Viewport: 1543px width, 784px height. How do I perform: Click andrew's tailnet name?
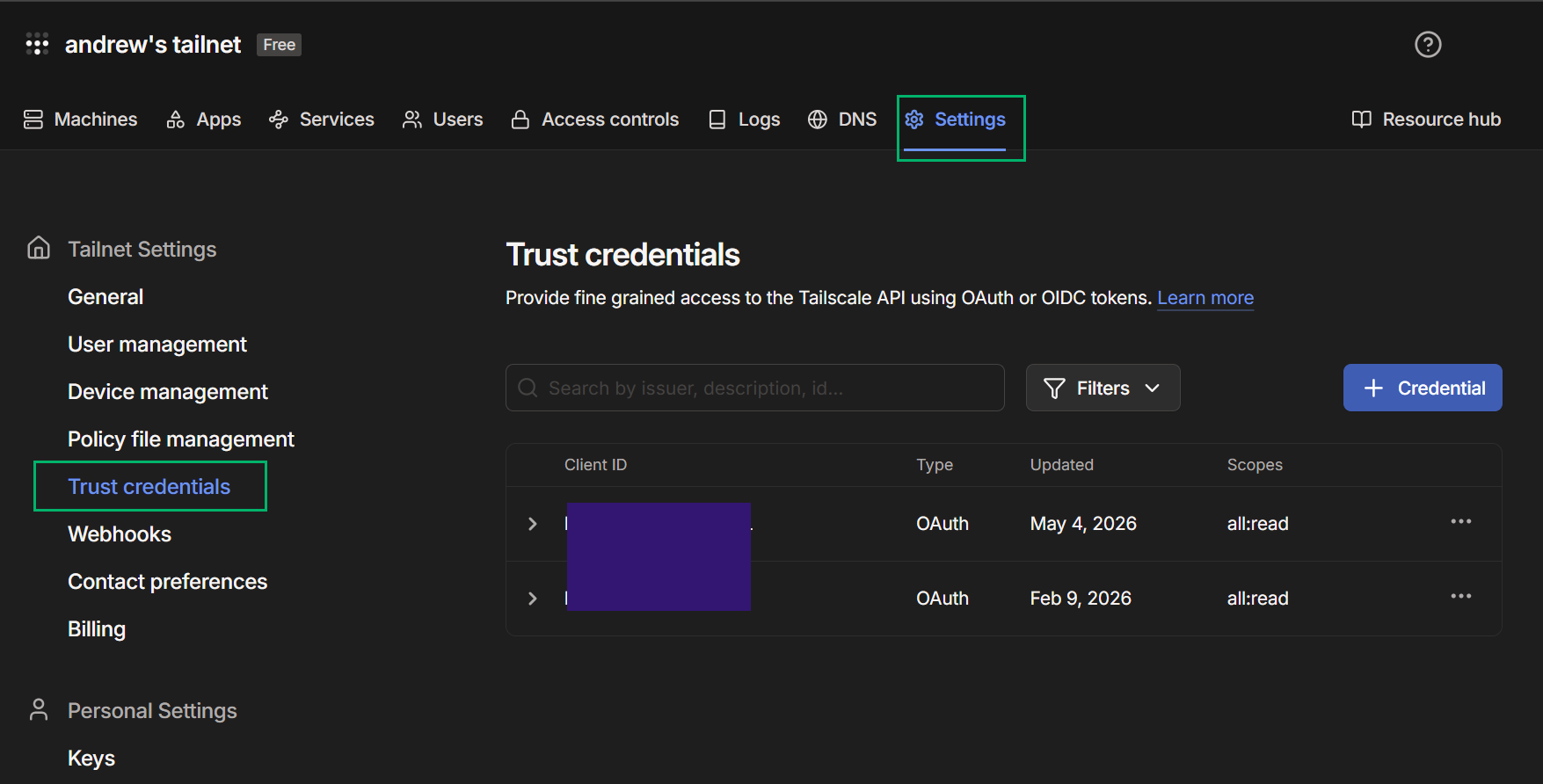[x=153, y=45]
